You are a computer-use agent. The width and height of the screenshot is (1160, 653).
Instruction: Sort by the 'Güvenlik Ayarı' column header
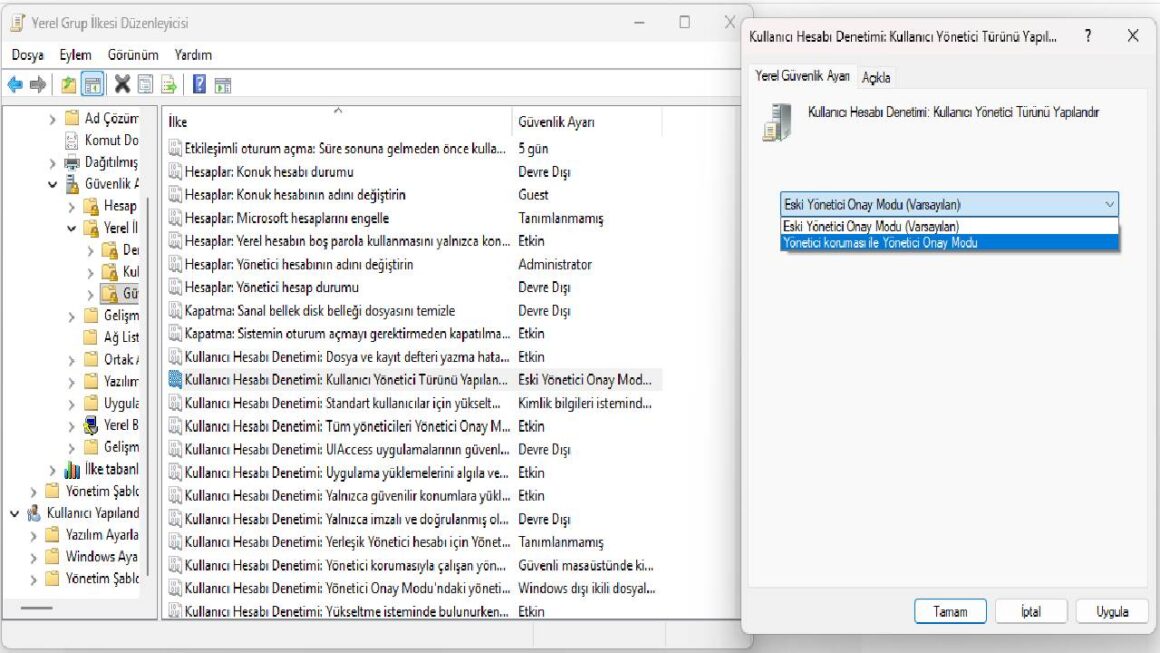(x=587, y=121)
